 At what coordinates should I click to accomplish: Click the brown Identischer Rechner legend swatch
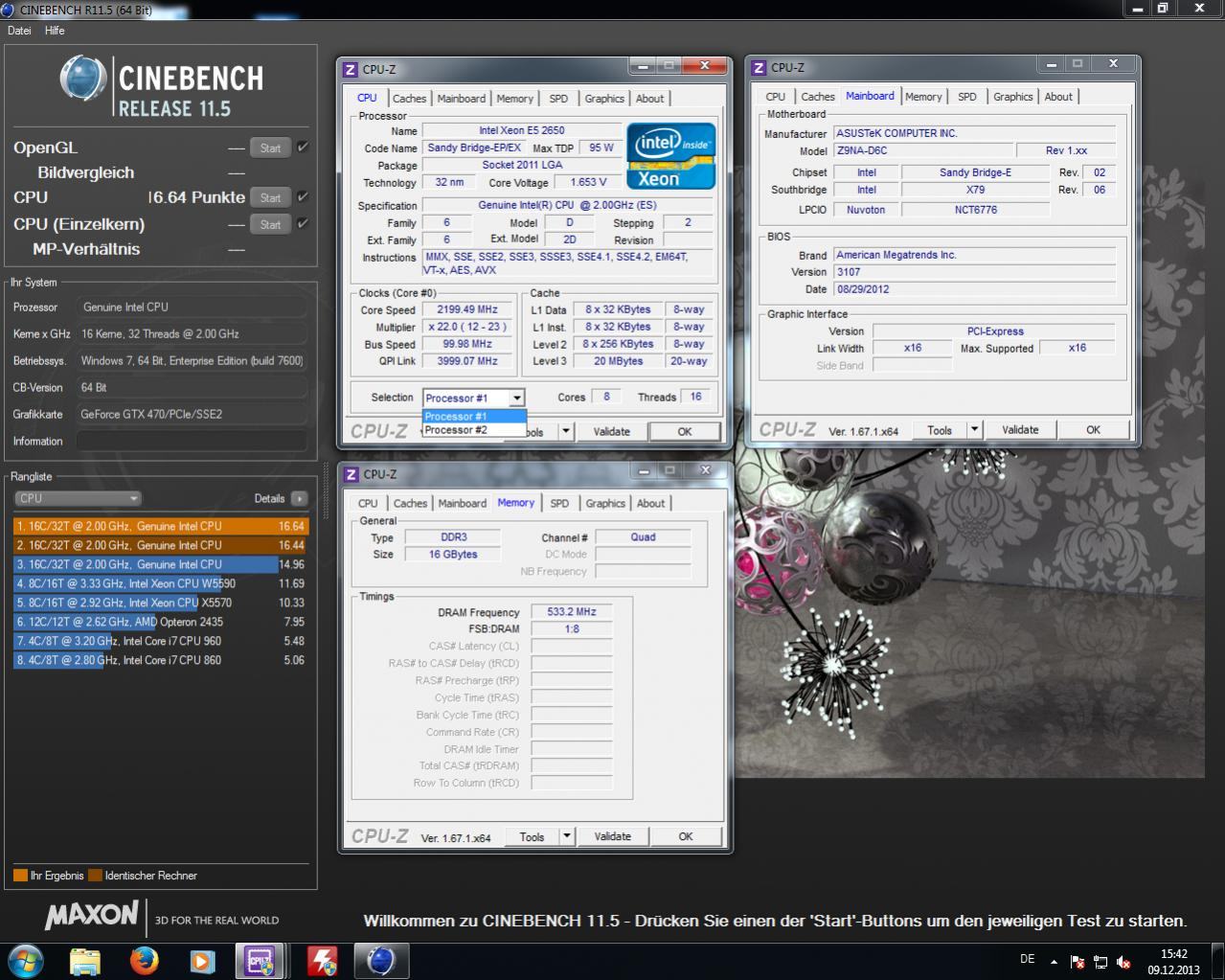[95, 876]
